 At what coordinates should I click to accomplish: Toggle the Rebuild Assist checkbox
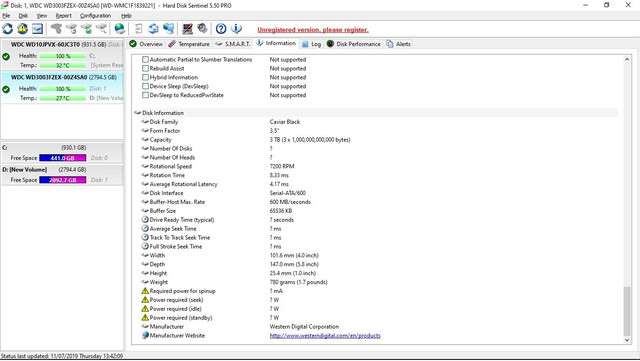(x=145, y=69)
